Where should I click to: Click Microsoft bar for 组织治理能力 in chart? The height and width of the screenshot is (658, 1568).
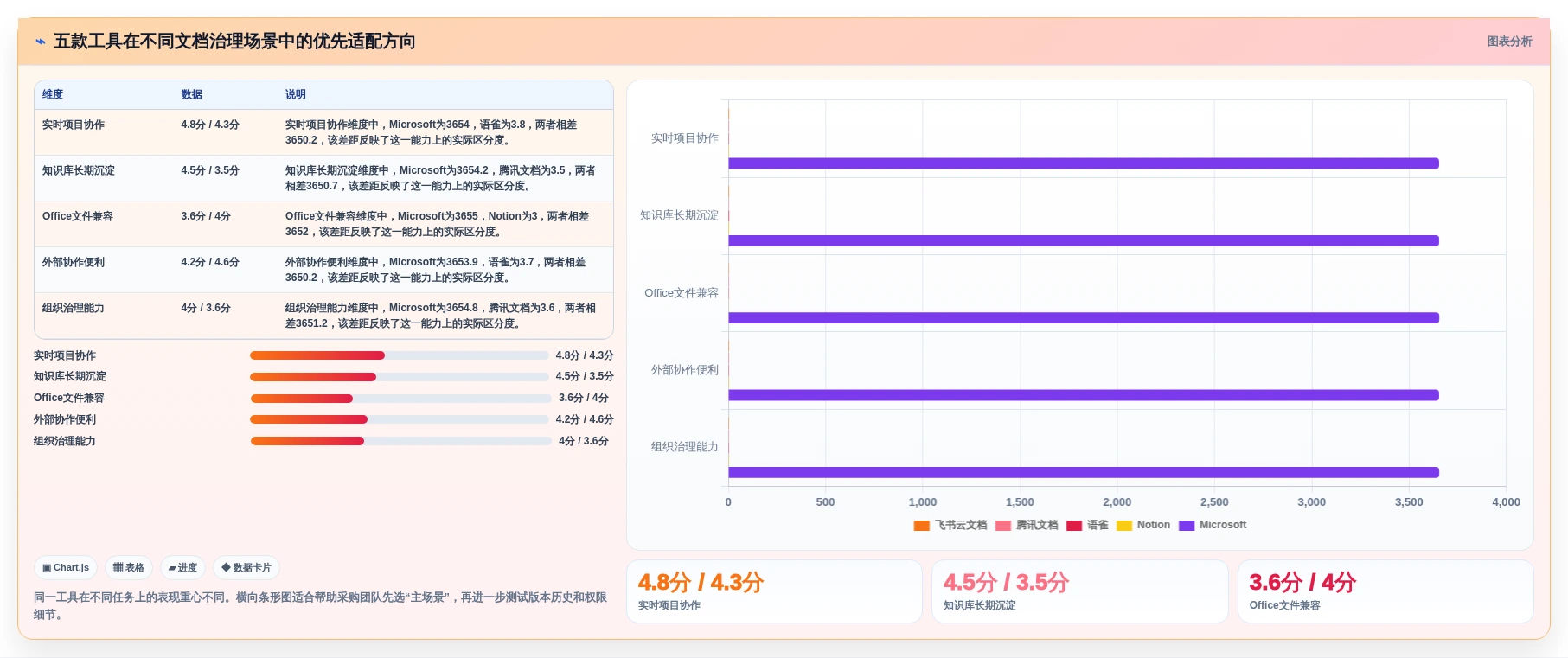click(x=1084, y=472)
